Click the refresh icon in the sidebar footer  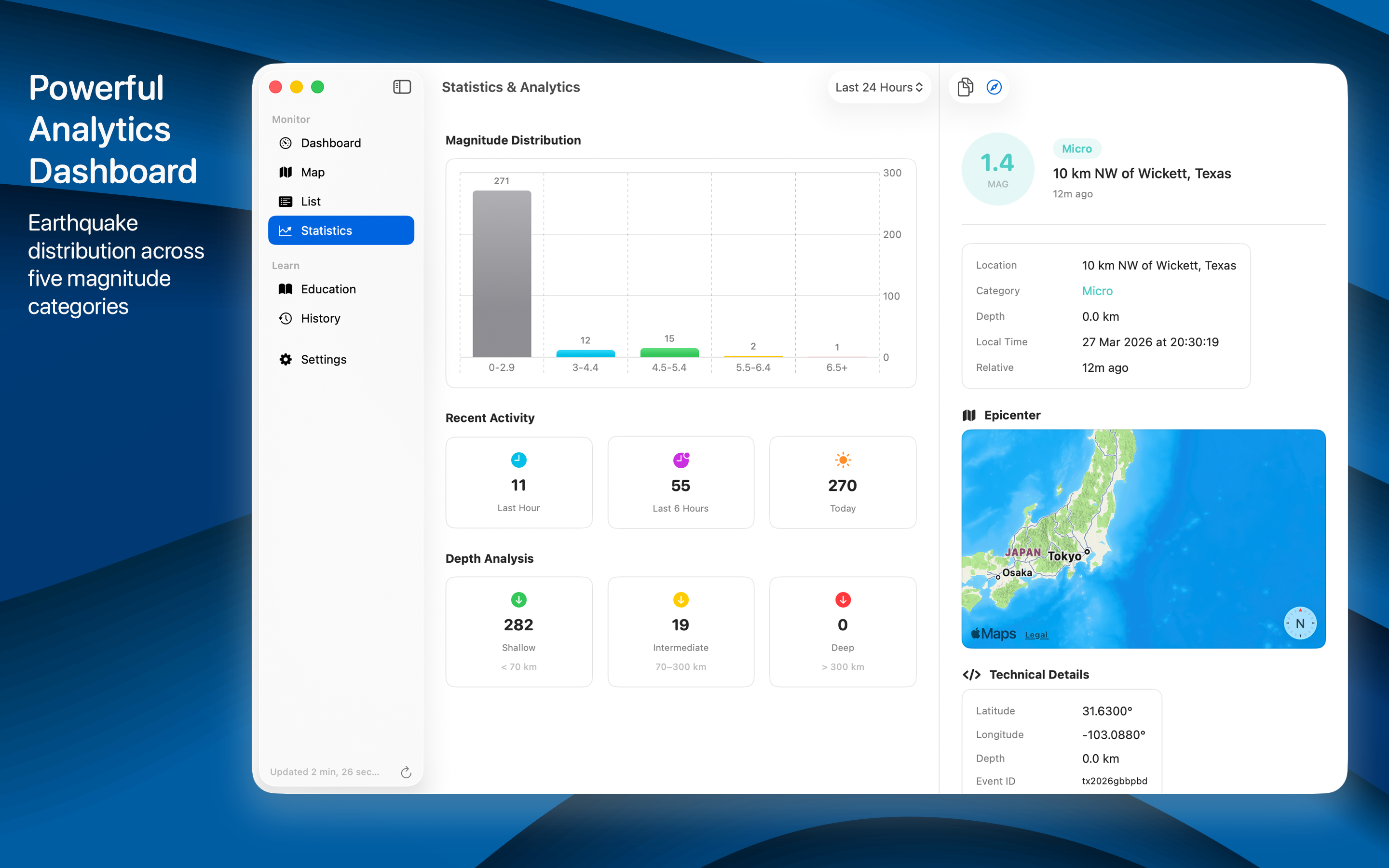click(x=406, y=772)
